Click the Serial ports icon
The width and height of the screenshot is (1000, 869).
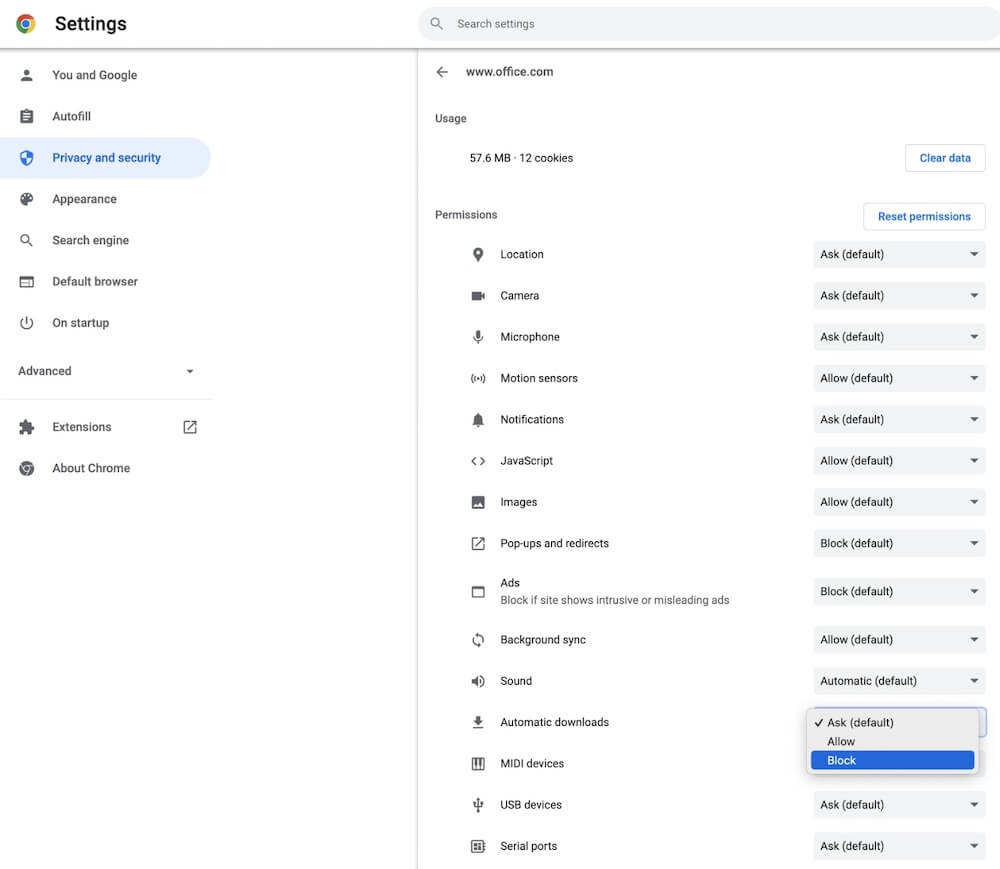478,846
